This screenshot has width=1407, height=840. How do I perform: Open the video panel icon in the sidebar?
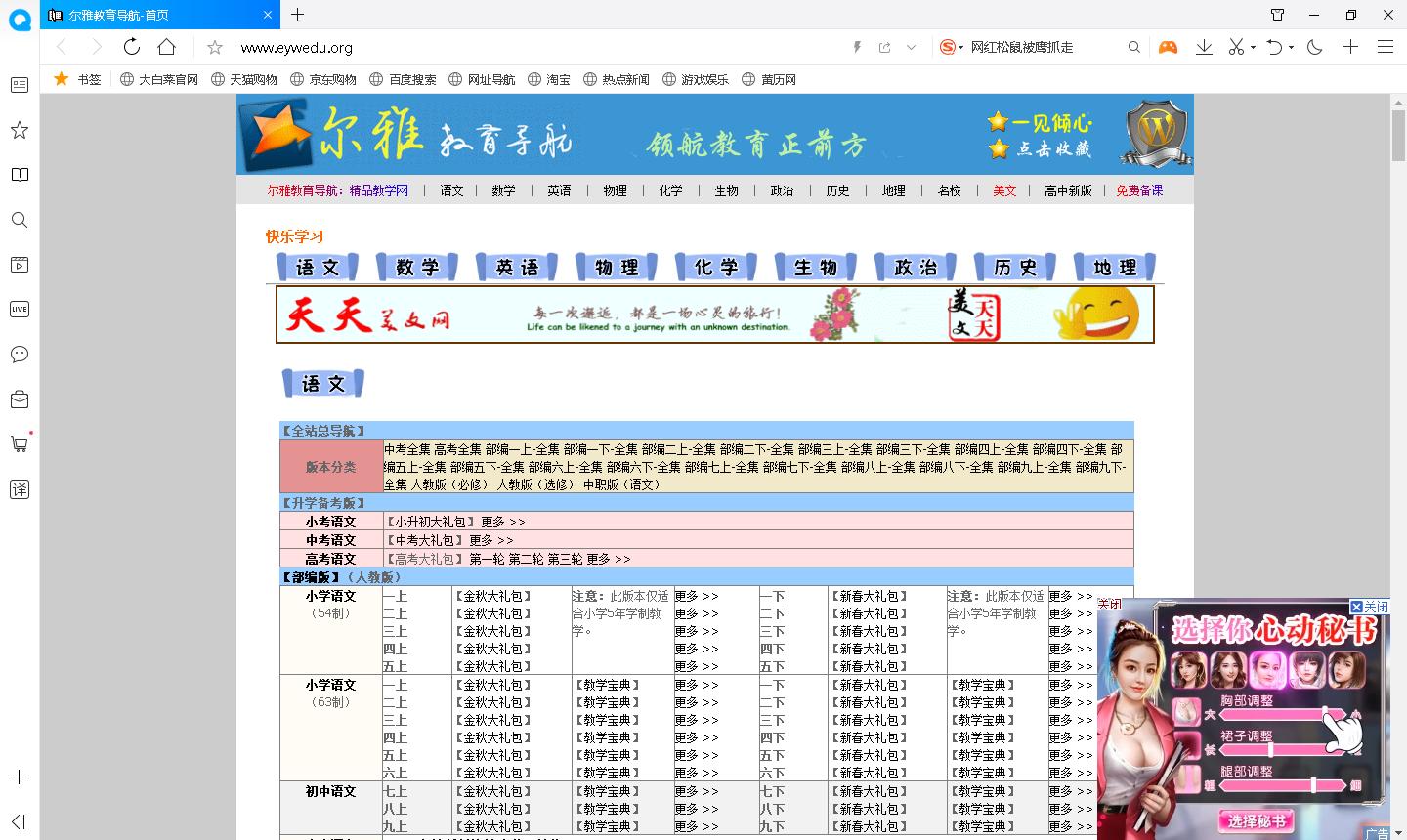pos(19,264)
